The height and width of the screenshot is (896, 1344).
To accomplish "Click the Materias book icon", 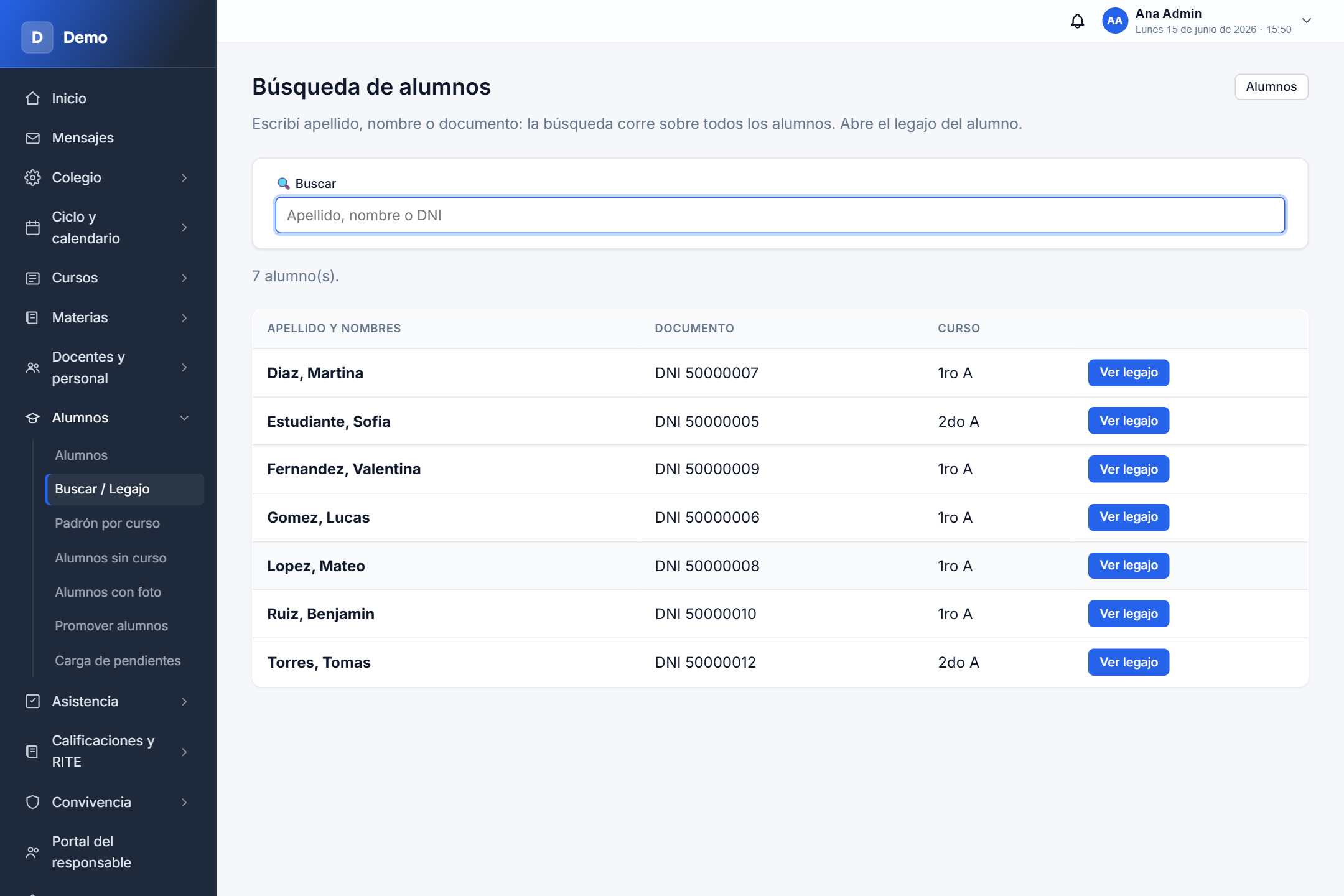I will [x=32, y=317].
